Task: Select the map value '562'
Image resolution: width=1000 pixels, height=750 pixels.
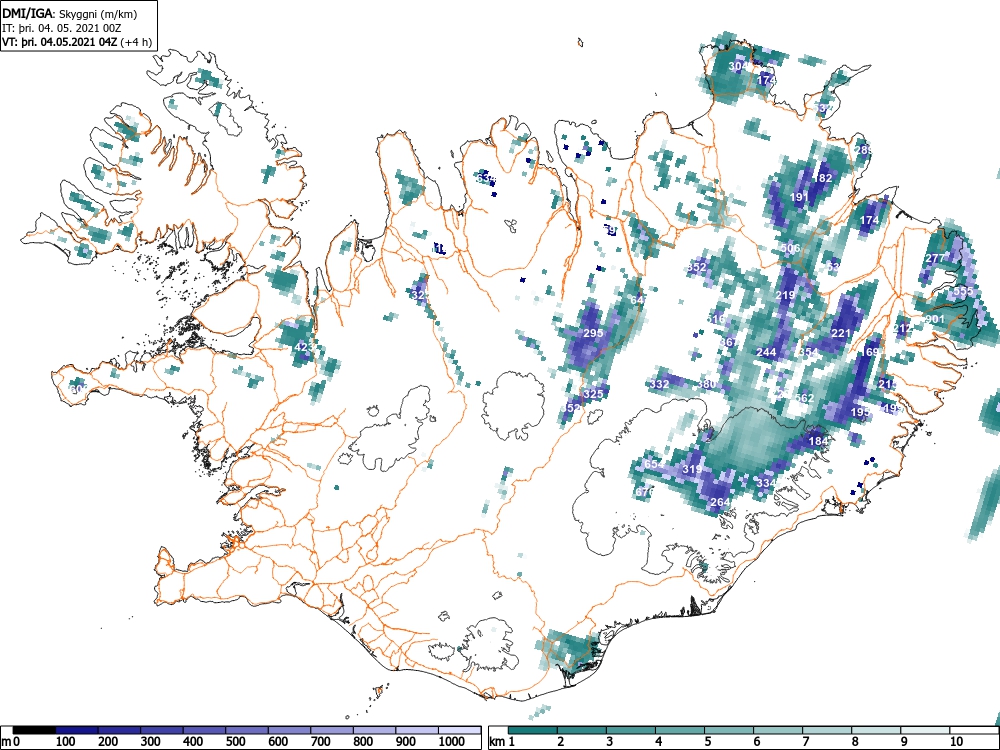Action: tap(804, 398)
